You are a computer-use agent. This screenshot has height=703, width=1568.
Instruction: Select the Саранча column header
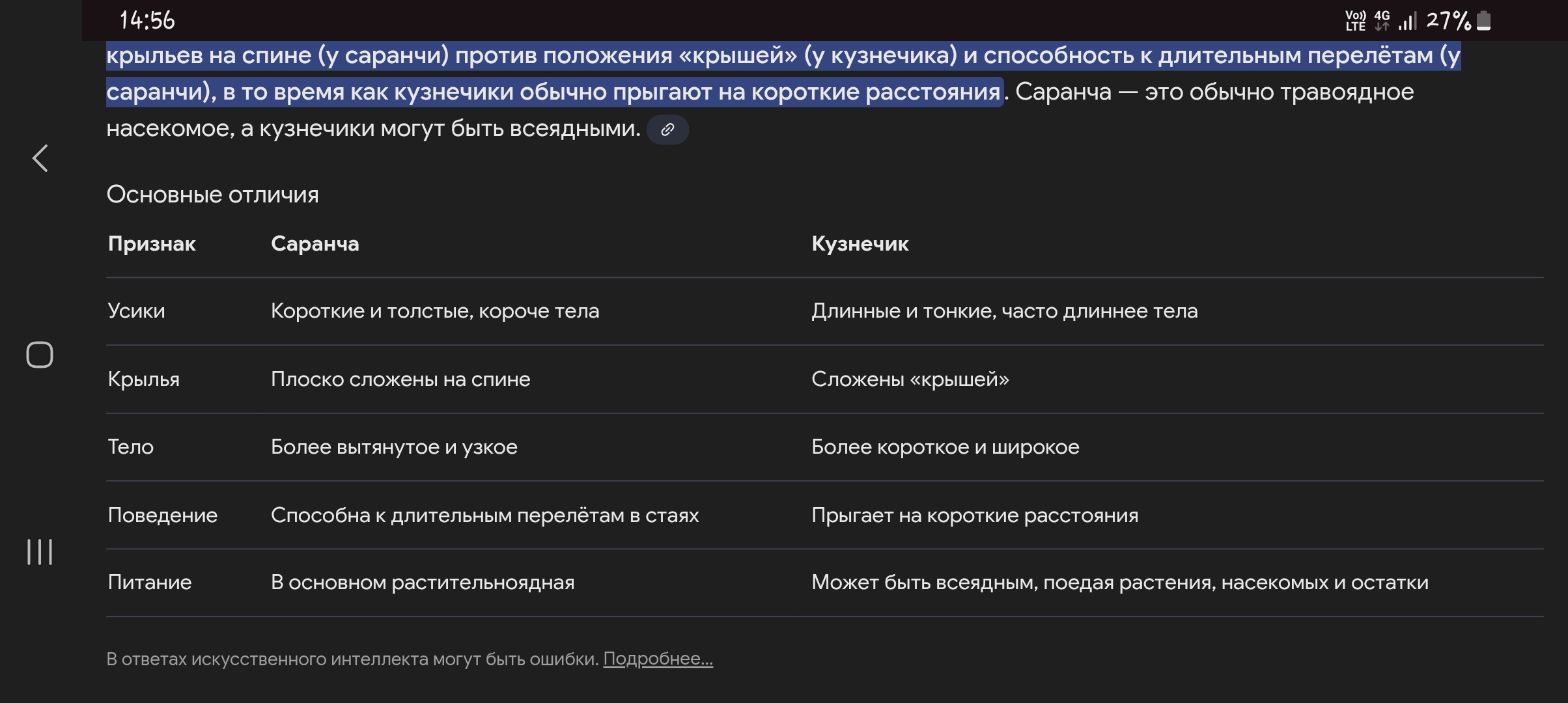(x=315, y=244)
